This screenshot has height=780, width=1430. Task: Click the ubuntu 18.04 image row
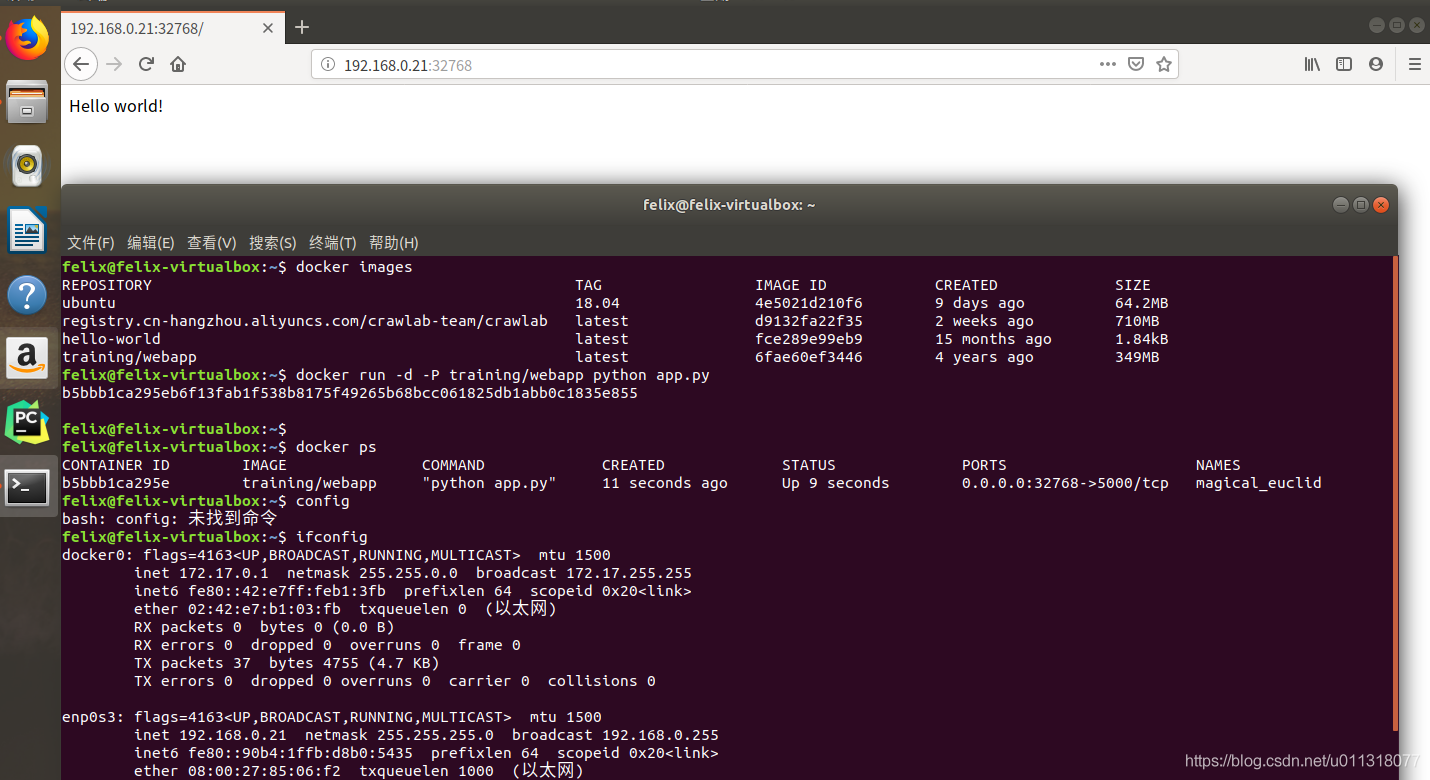[615, 303]
